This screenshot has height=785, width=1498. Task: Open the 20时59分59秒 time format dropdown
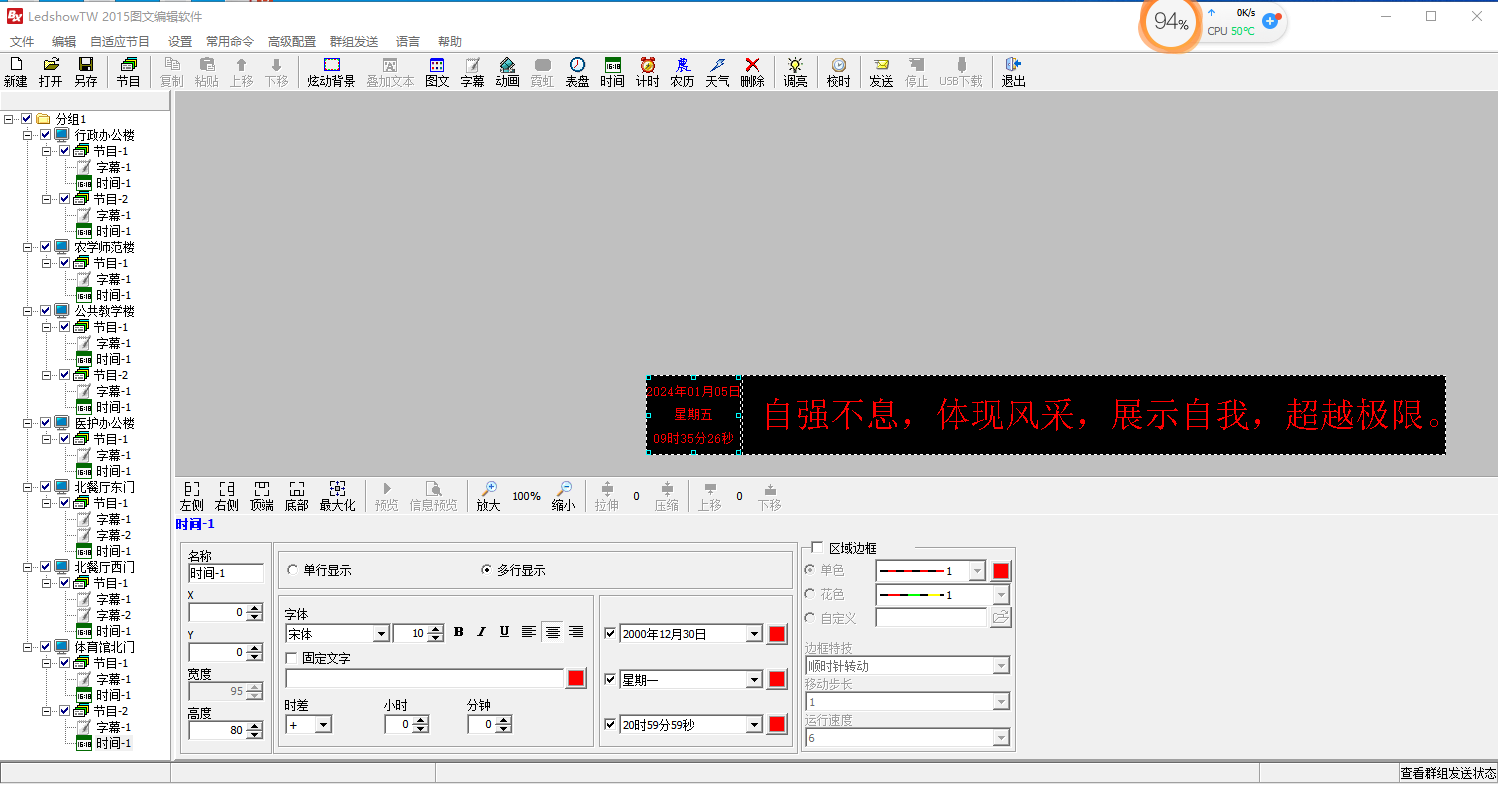[x=754, y=724]
